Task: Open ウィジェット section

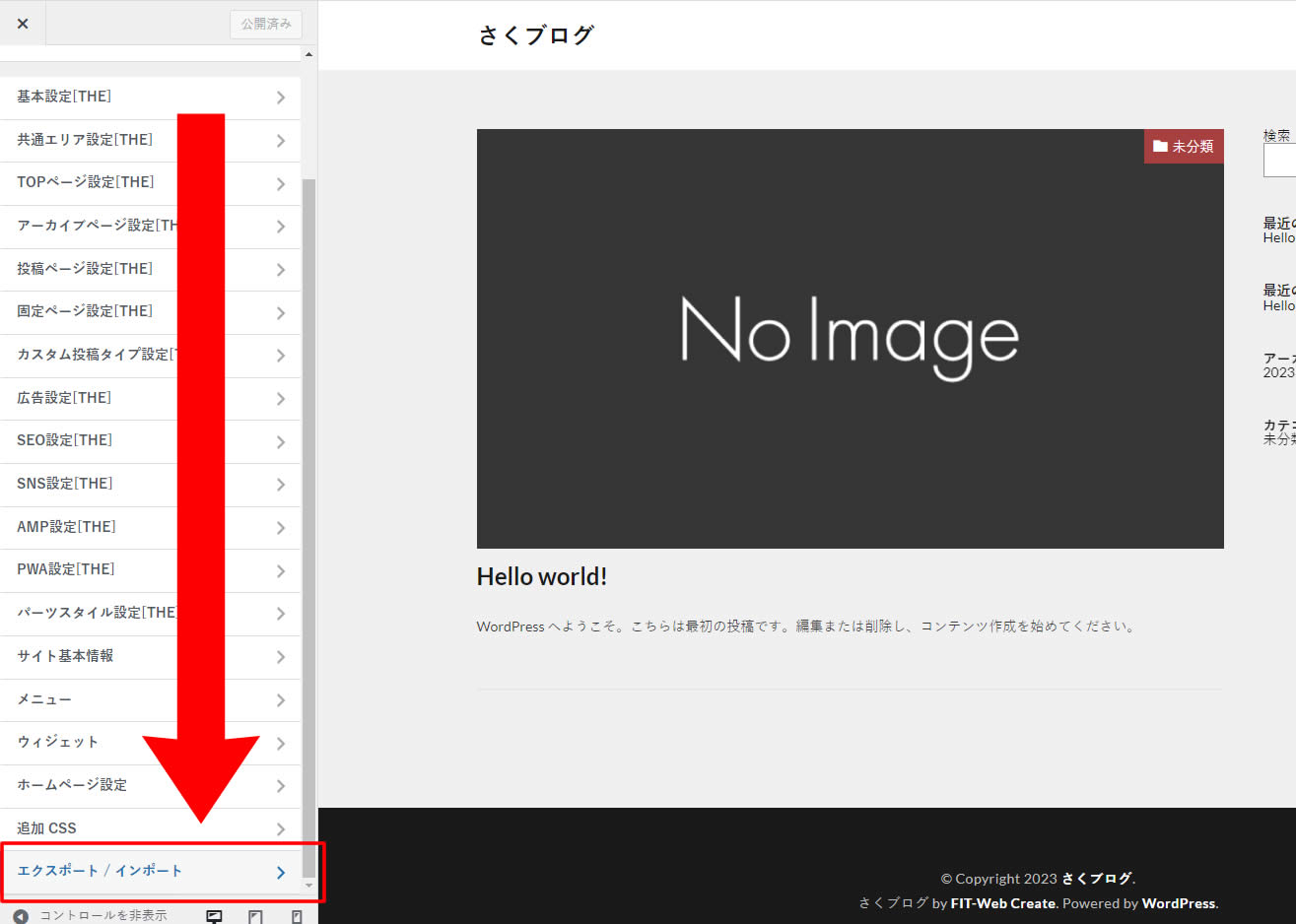Action: pyautogui.click(x=150, y=743)
